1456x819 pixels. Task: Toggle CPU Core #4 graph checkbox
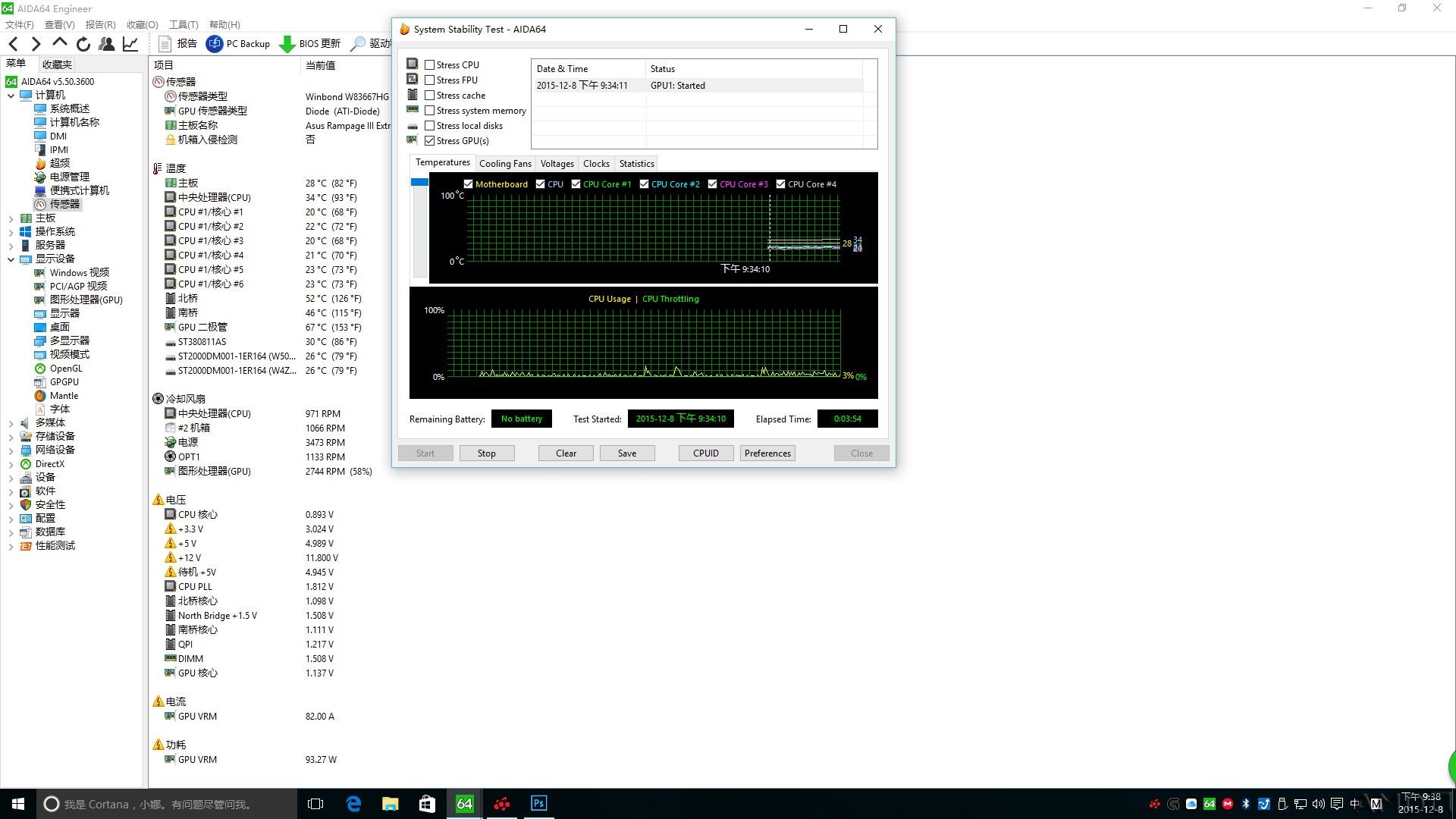pyautogui.click(x=781, y=184)
